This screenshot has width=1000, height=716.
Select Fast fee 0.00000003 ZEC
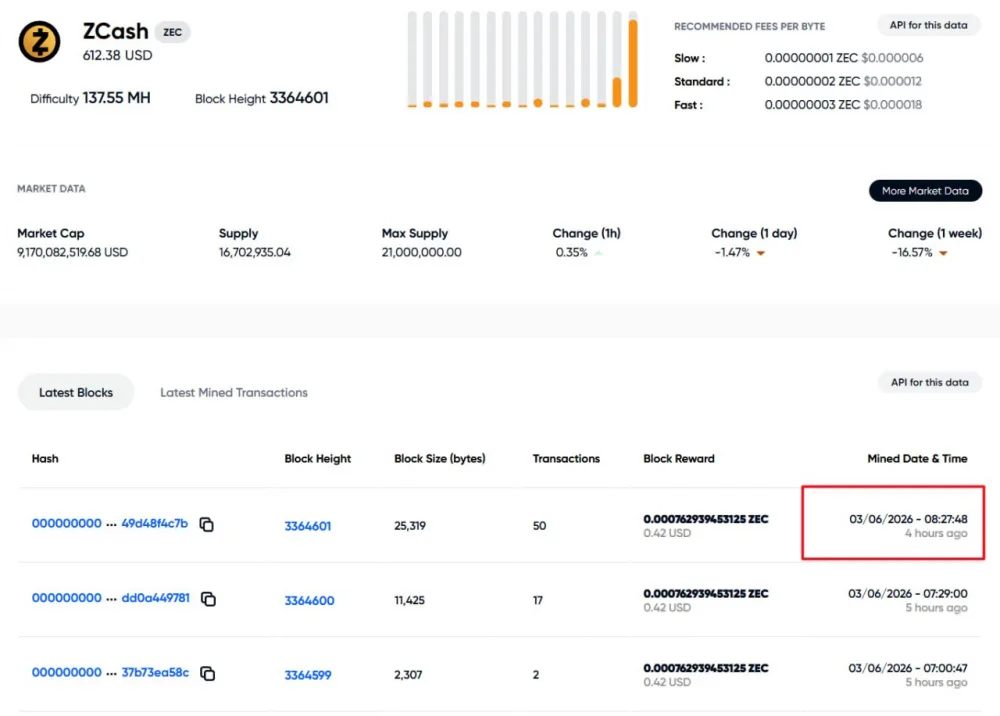pos(812,105)
